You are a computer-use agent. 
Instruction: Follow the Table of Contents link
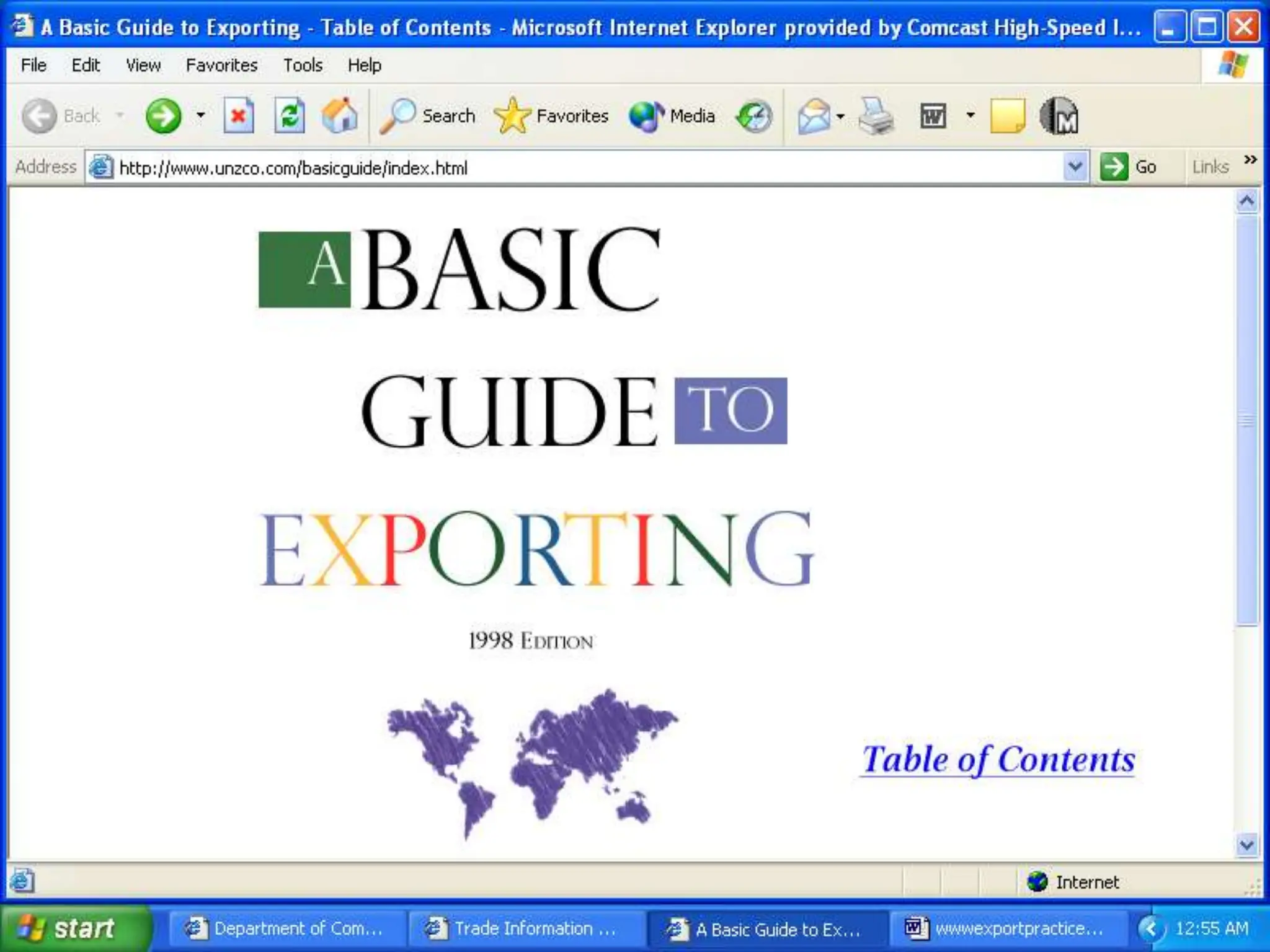pyautogui.click(x=998, y=760)
